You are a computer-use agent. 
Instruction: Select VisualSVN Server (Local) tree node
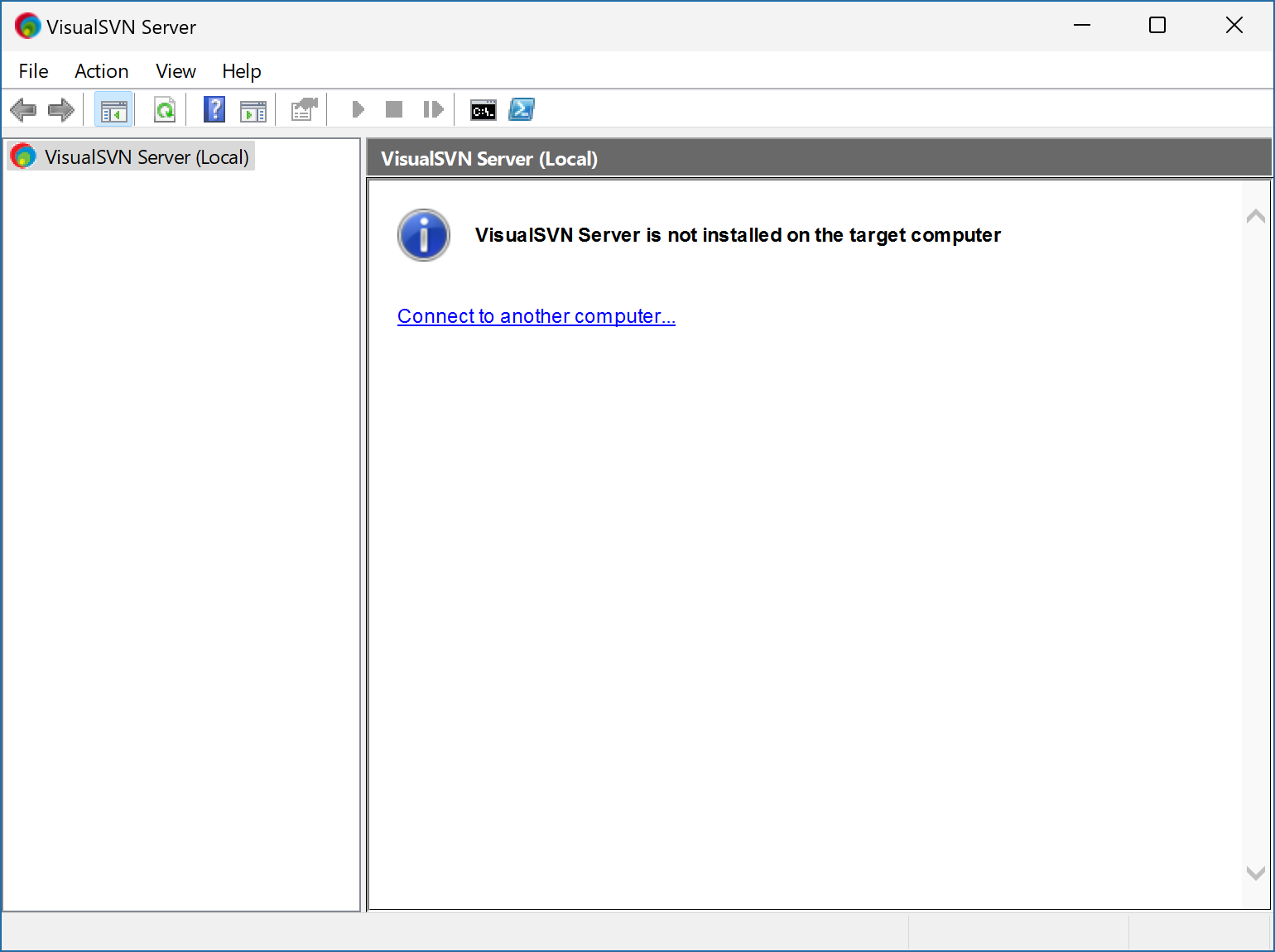(131, 156)
